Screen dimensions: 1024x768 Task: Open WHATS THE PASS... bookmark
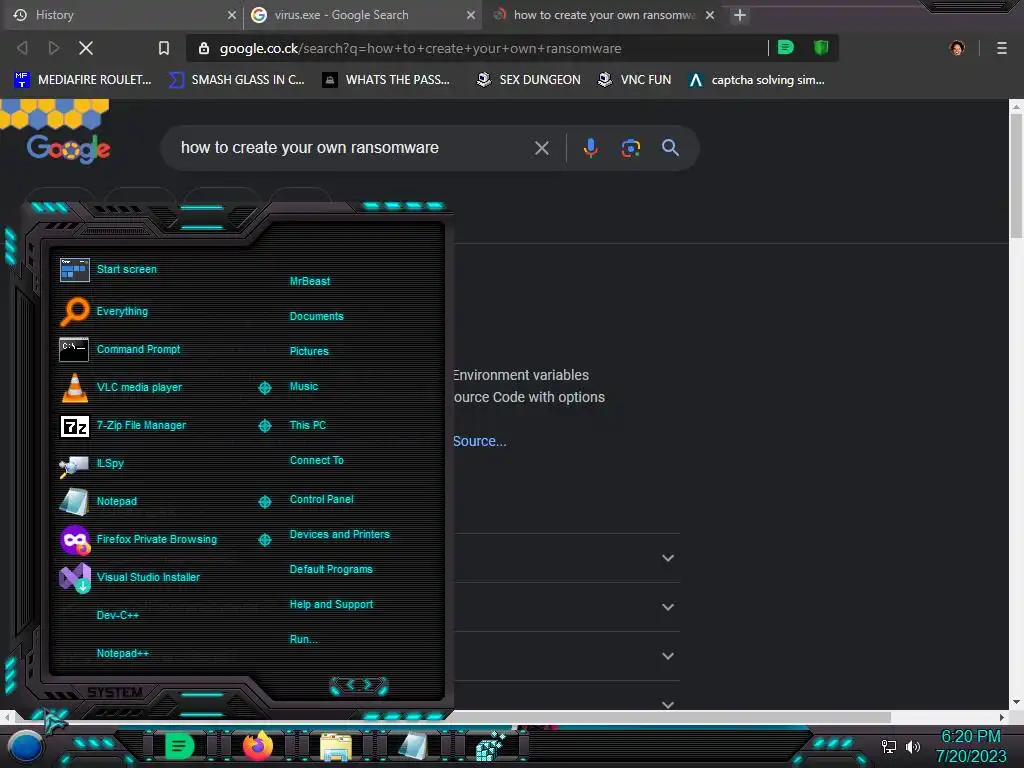(x=387, y=80)
